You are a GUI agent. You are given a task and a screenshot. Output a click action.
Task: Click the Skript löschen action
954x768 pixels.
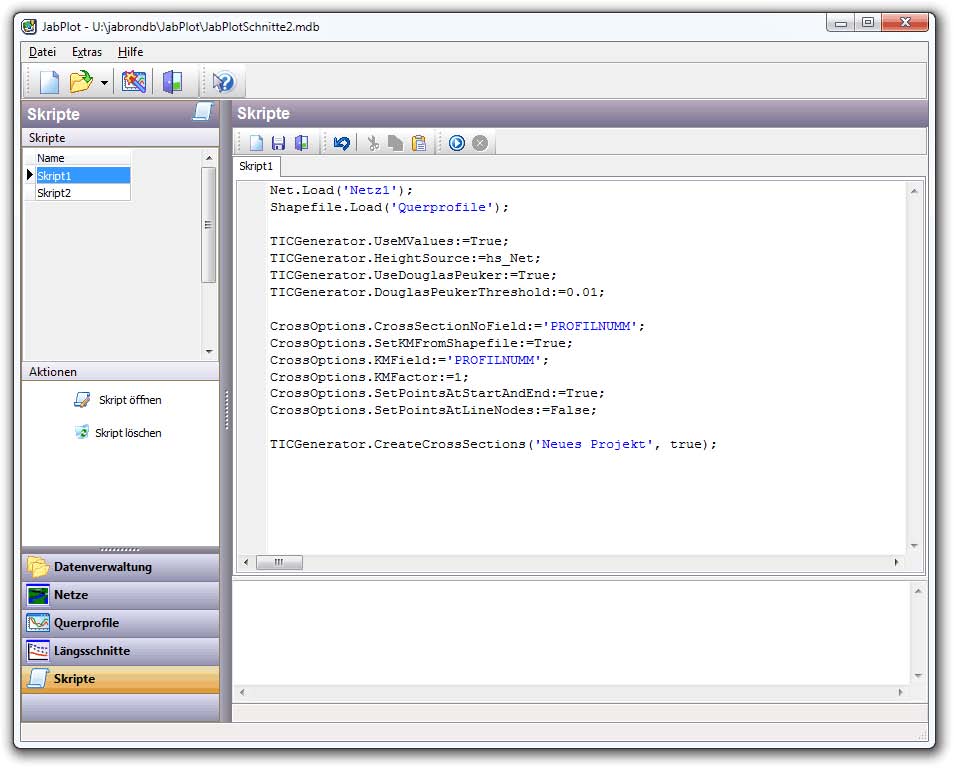(127, 433)
